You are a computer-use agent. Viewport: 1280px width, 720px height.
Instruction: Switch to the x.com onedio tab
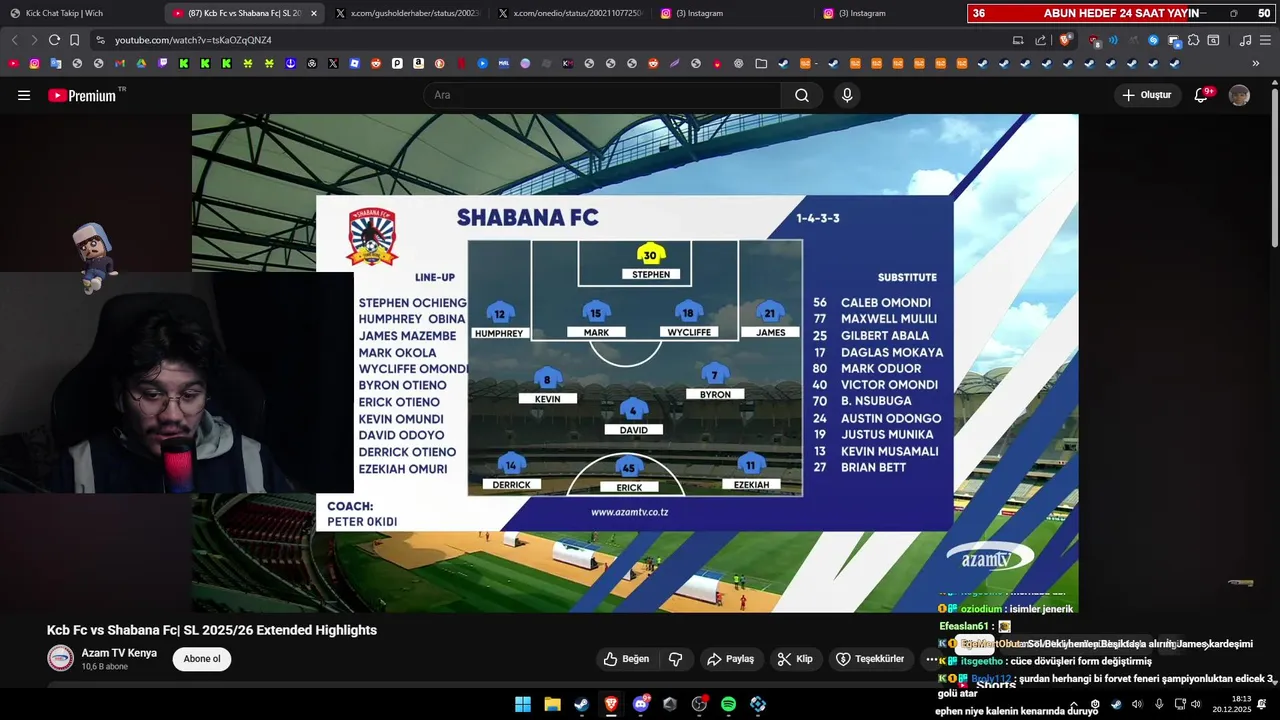pyautogui.click(x=571, y=13)
